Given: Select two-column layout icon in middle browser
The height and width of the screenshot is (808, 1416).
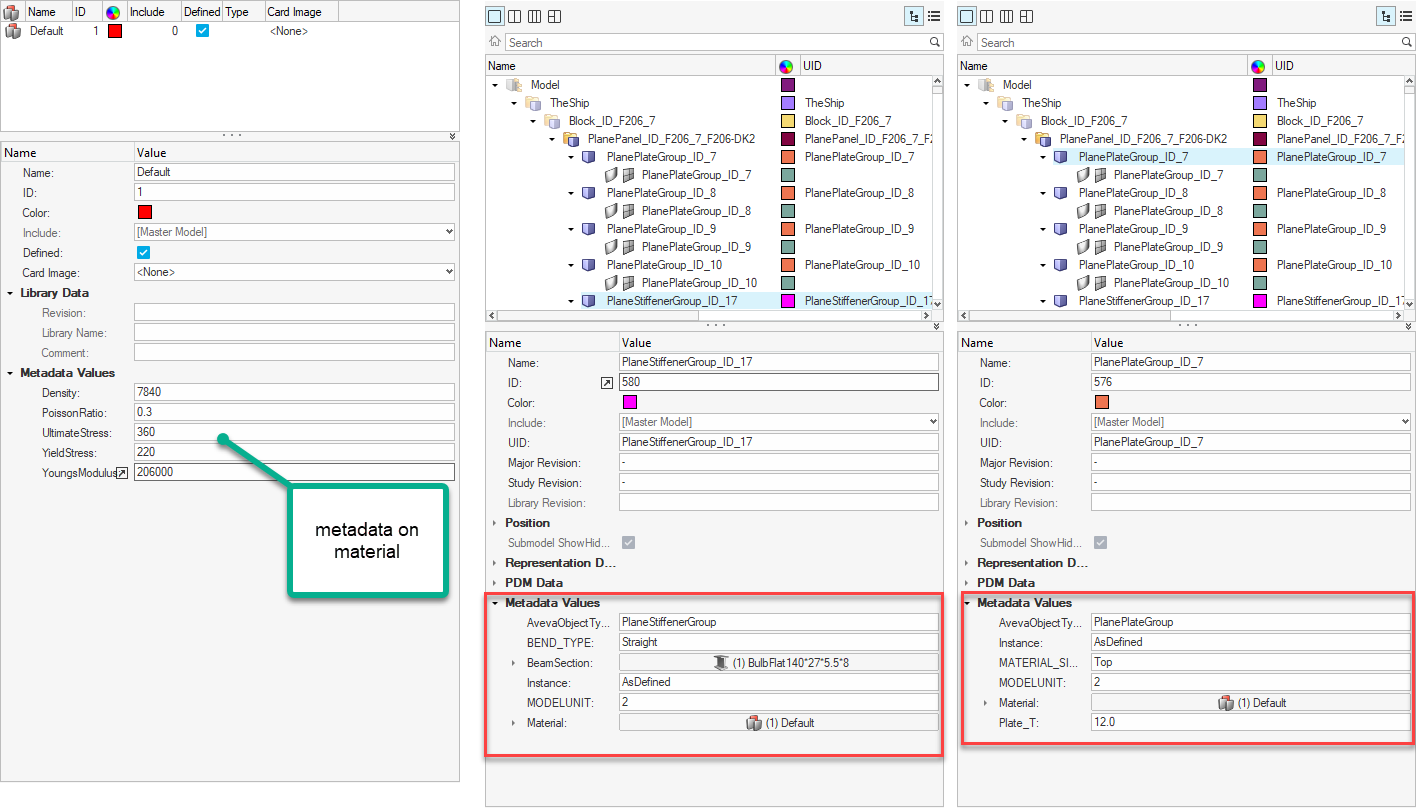Looking at the screenshot, I should (x=514, y=16).
